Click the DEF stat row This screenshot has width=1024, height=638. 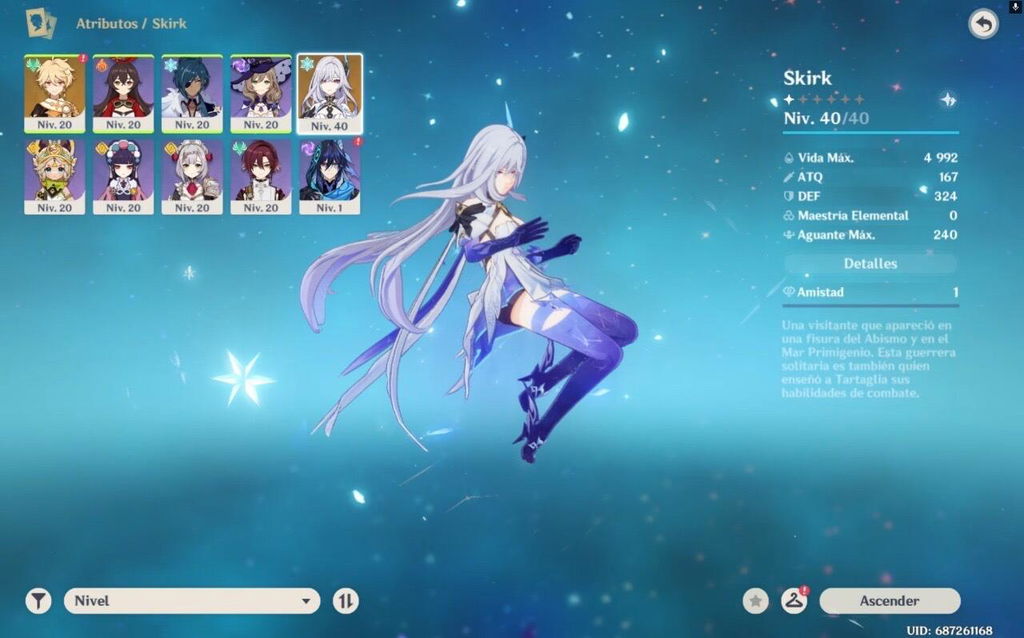(871, 196)
